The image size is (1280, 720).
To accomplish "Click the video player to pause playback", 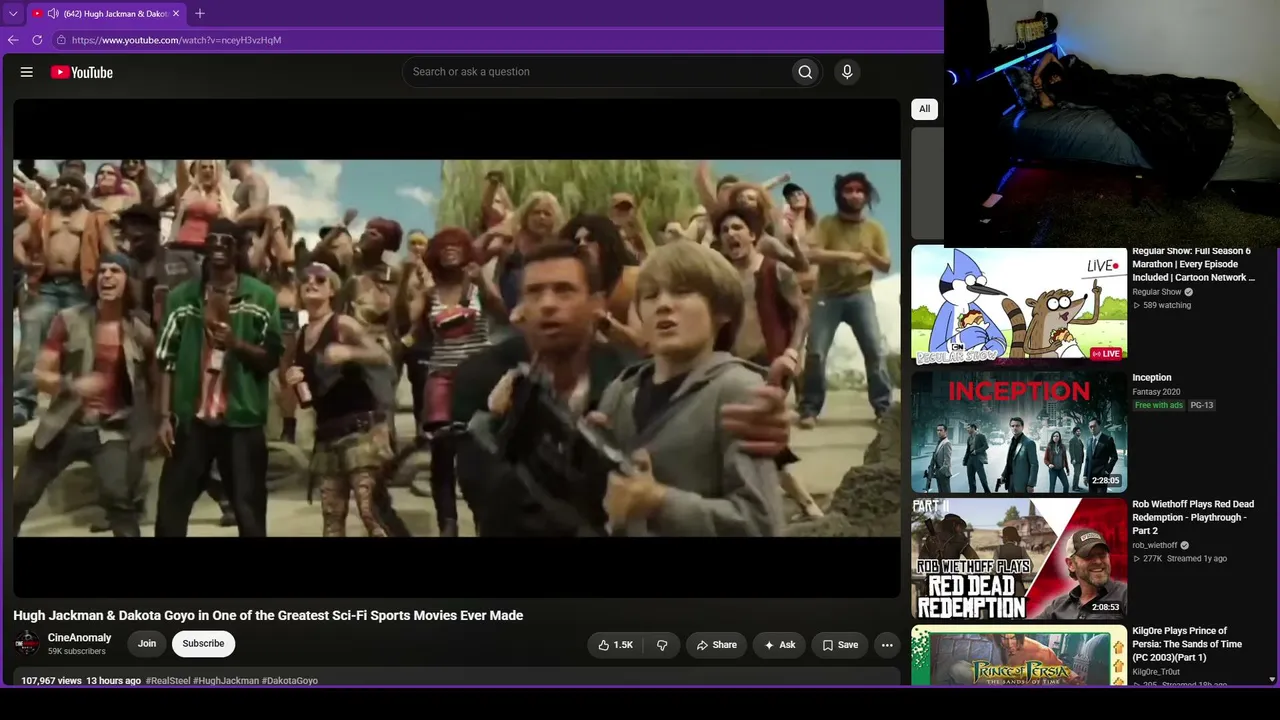I will coord(457,348).
